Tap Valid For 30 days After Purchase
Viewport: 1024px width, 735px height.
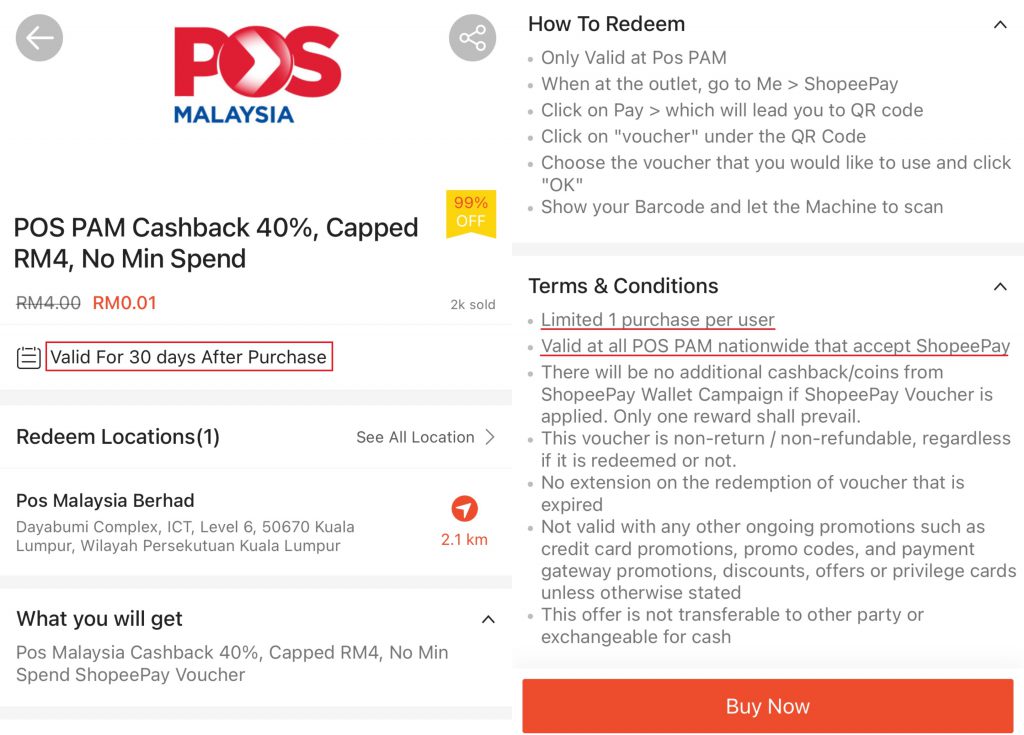[189, 357]
